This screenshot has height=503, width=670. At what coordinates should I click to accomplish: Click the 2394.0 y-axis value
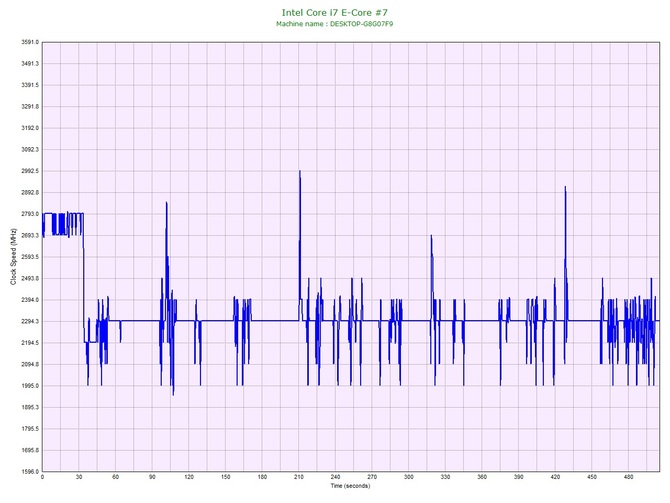coord(30,300)
